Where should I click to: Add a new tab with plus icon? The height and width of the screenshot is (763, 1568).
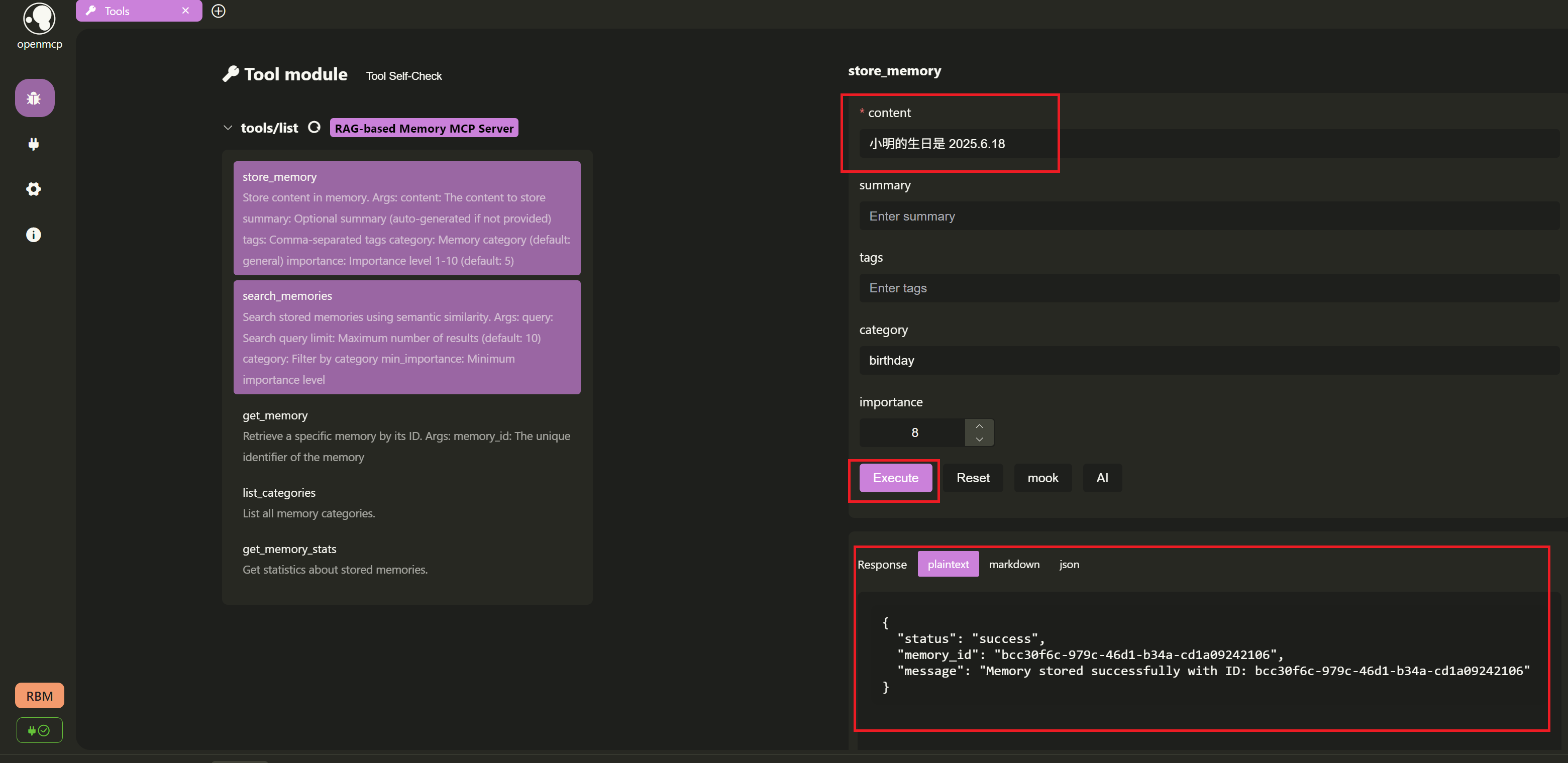click(218, 11)
